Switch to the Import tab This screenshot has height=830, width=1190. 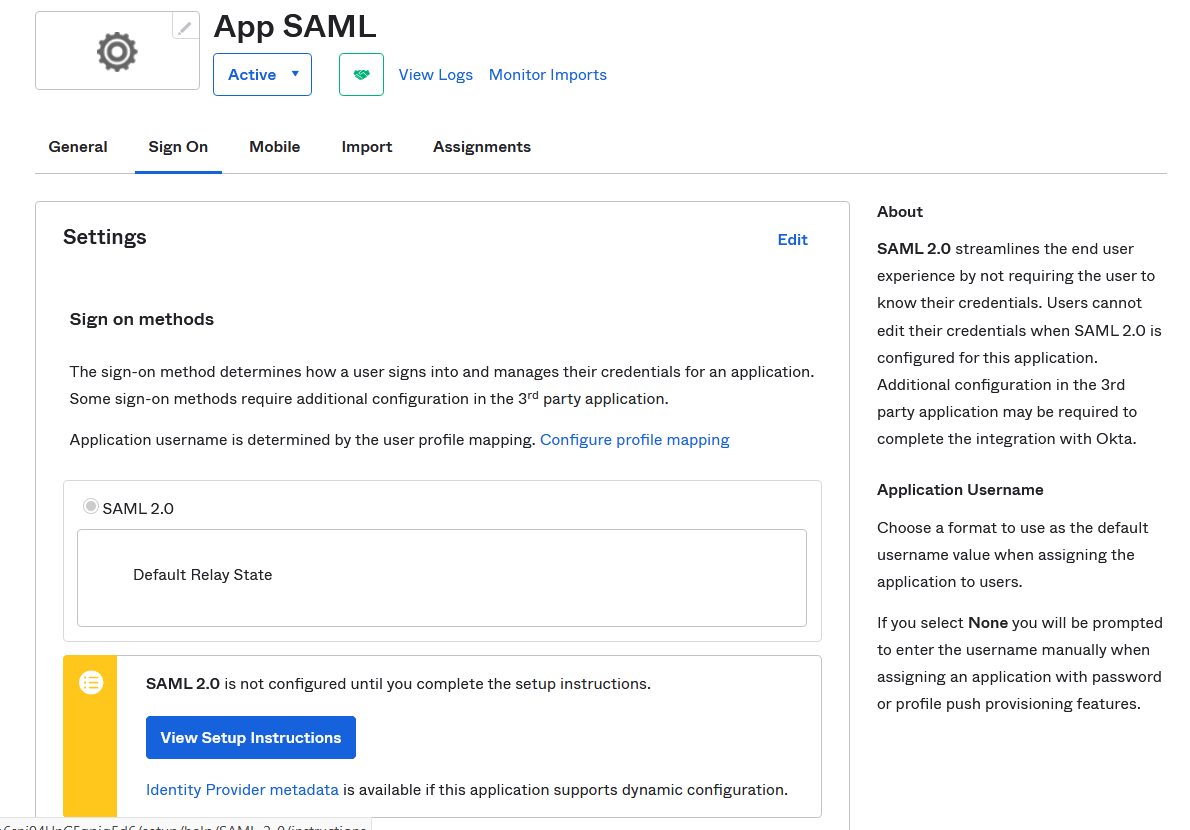367,147
